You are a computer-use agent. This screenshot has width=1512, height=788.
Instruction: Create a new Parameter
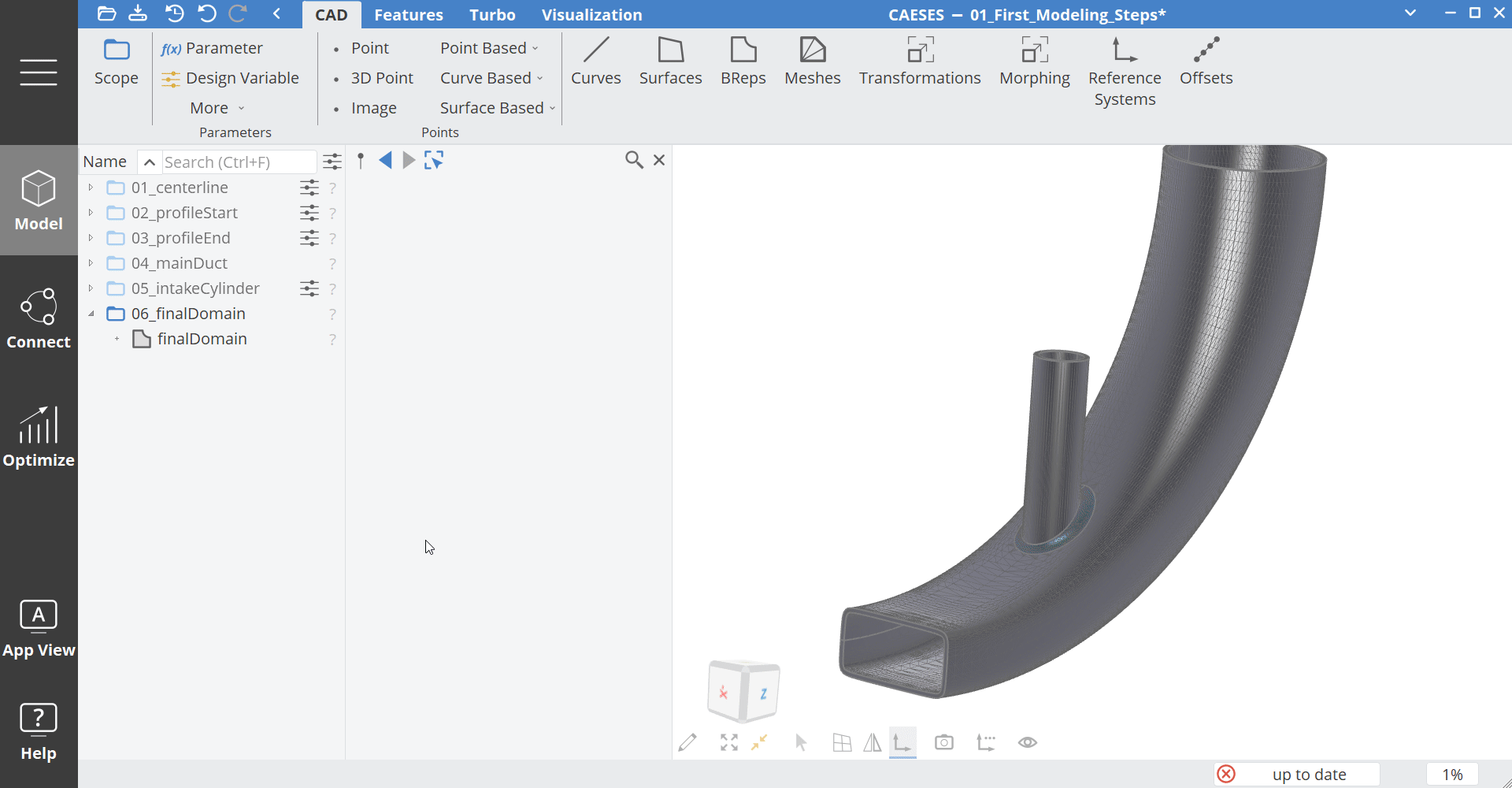click(212, 48)
